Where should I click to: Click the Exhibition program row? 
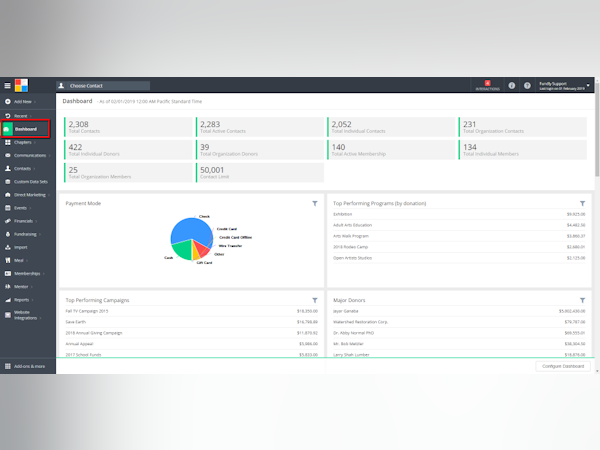pos(459,214)
